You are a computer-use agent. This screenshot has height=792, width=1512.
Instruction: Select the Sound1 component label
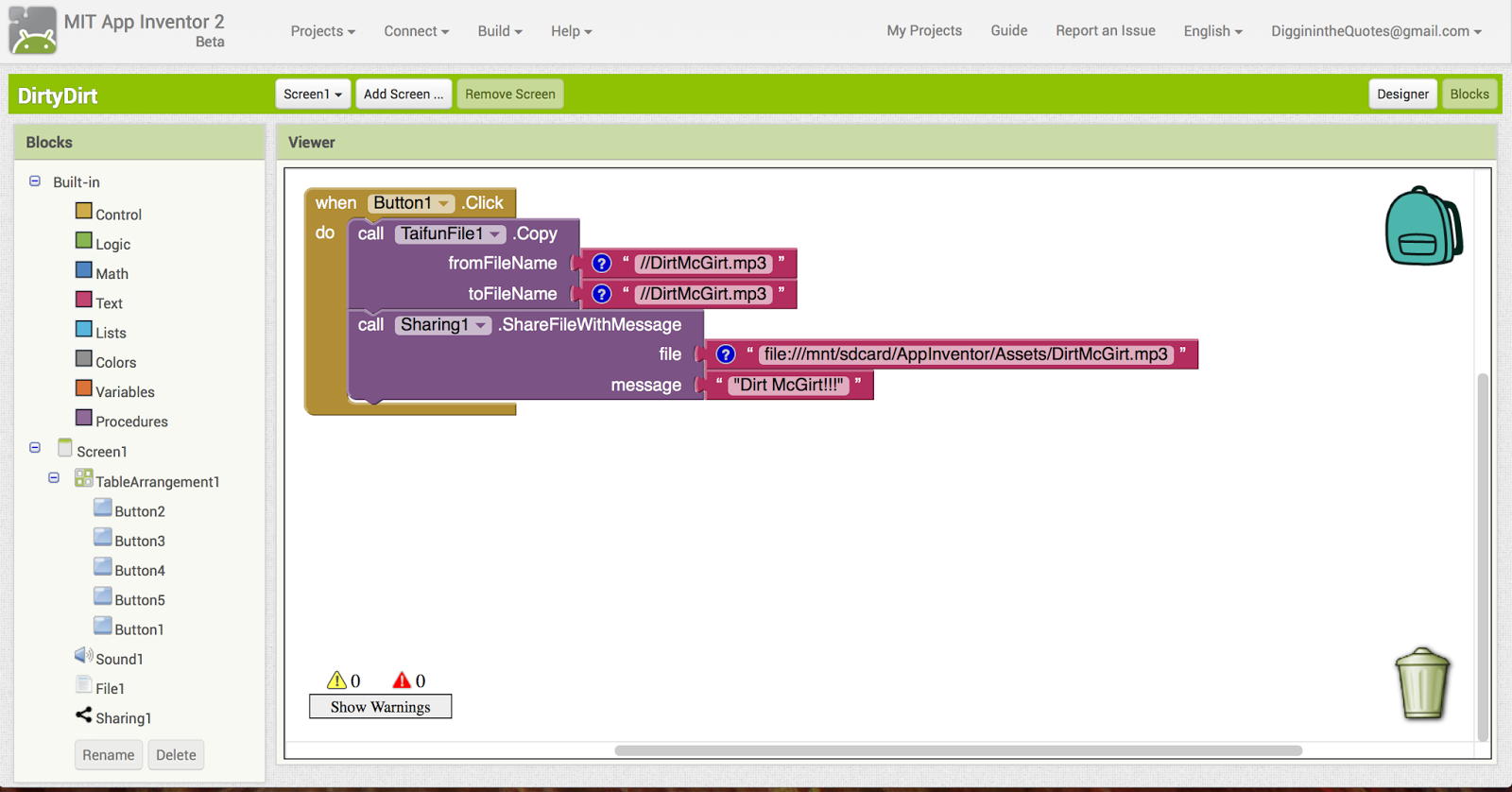pyautogui.click(x=119, y=659)
